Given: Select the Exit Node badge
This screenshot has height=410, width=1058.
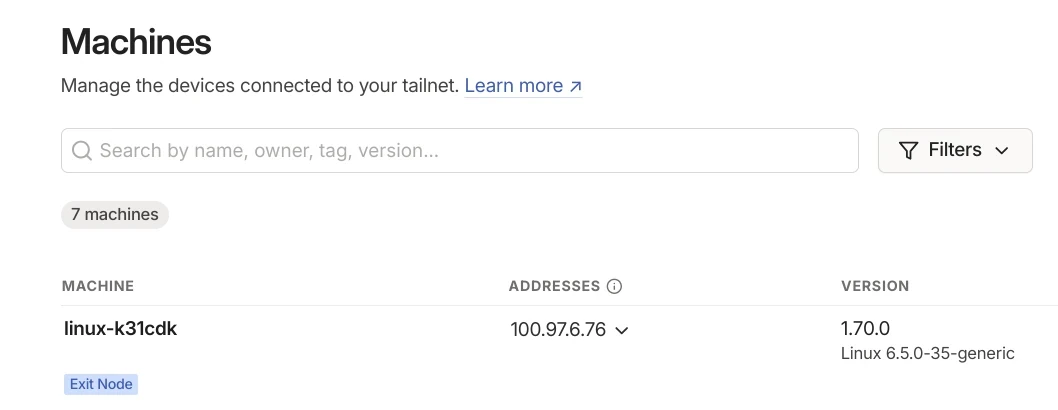Looking at the screenshot, I should pos(100,383).
